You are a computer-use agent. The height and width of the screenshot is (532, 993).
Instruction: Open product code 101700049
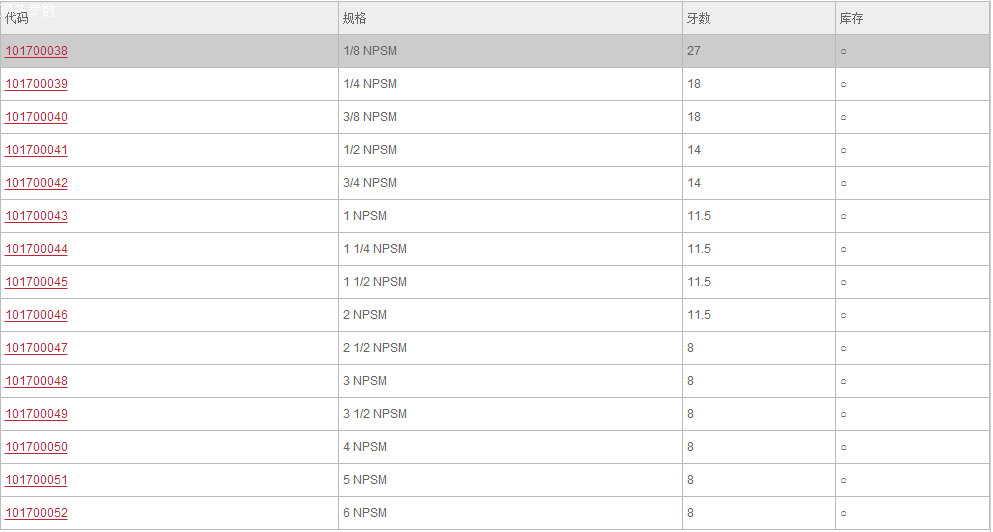coord(37,414)
